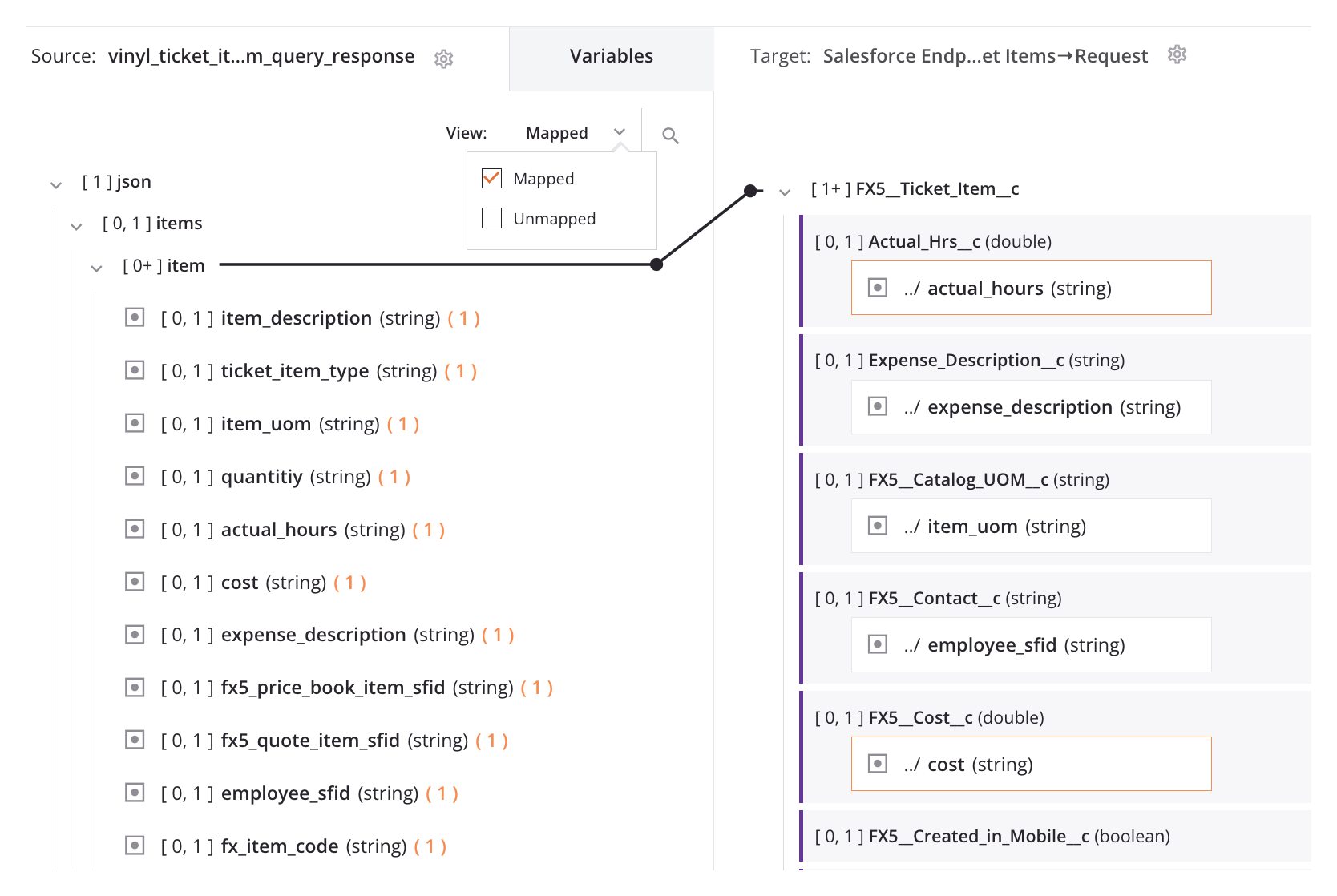This screenshot has height=896, width=1337.
Task: Select the FX5__Contact__c target field
Action: 938,598
